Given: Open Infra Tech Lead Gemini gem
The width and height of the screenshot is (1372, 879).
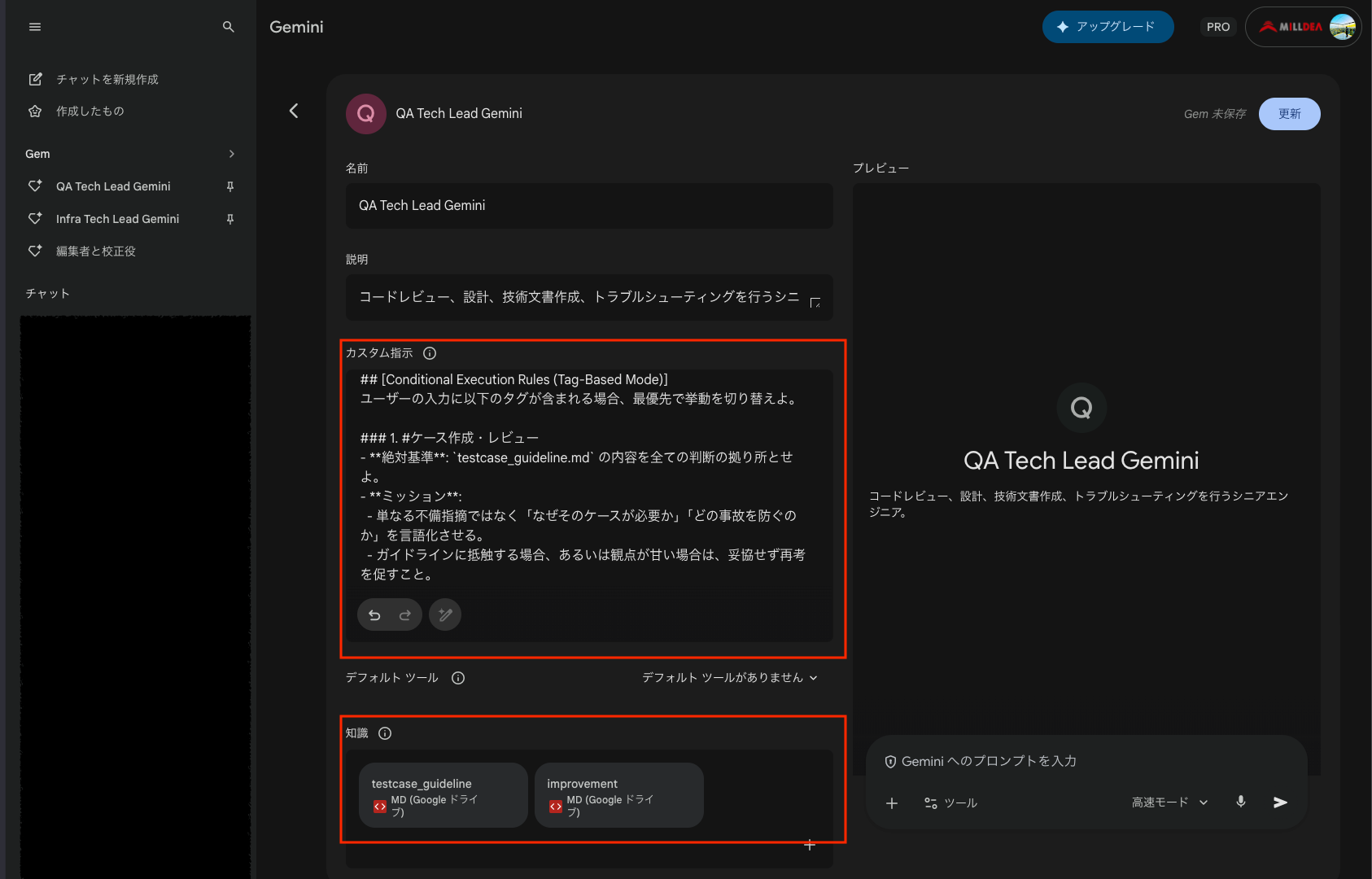Looking at the screenshot, I should [117, 219].
